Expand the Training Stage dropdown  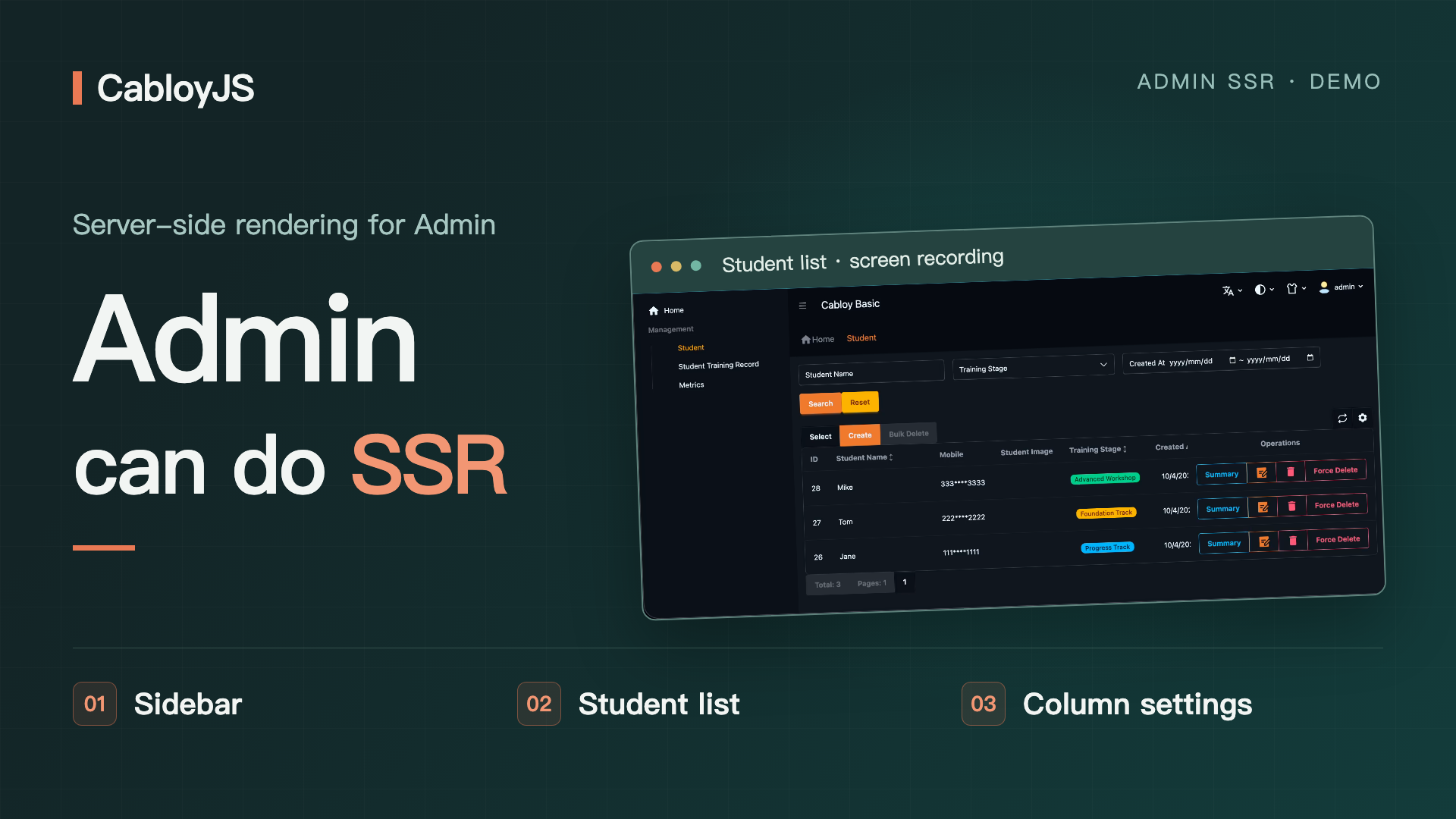click(x=1033, y=367)
